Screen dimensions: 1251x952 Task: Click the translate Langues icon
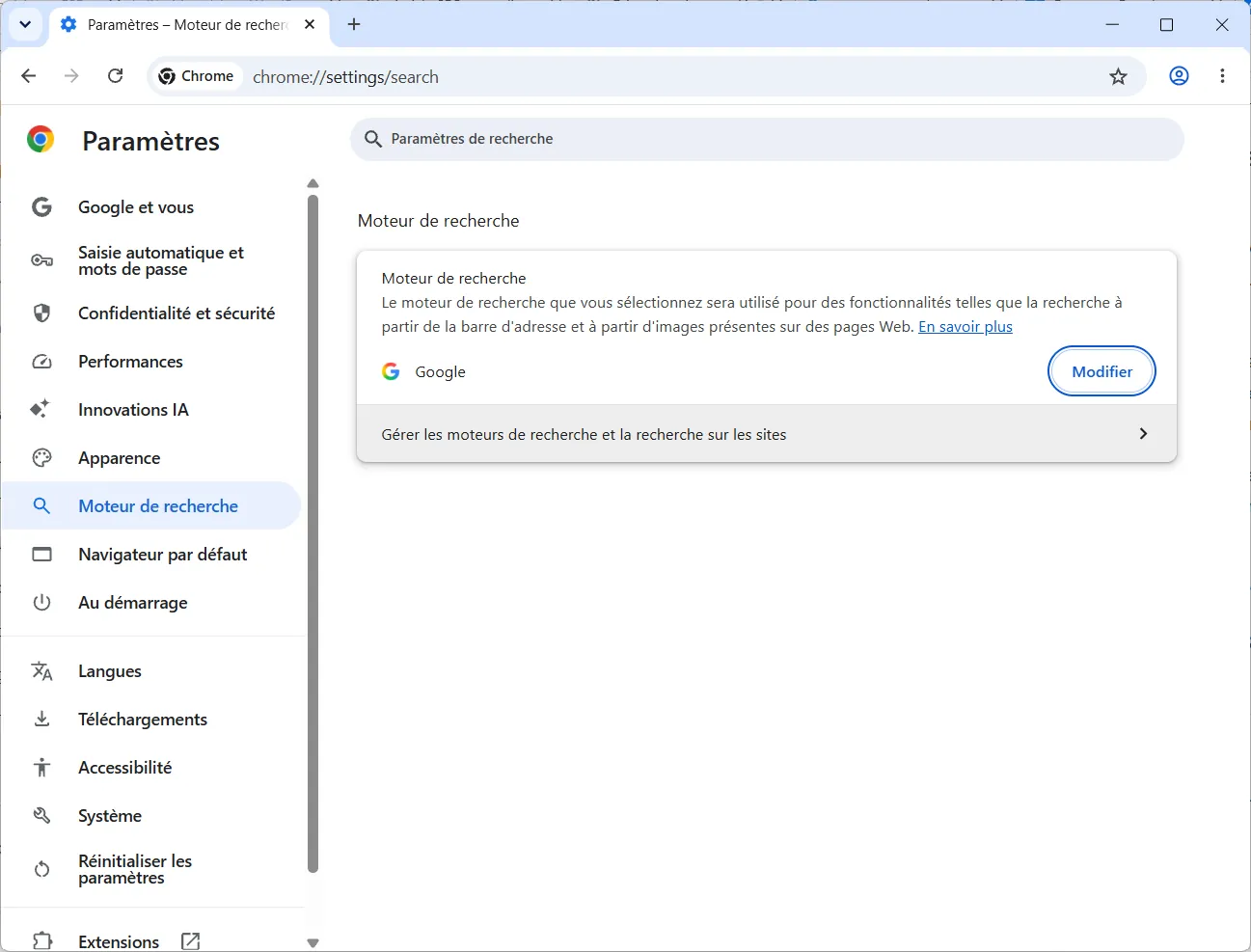coord(41,671)
